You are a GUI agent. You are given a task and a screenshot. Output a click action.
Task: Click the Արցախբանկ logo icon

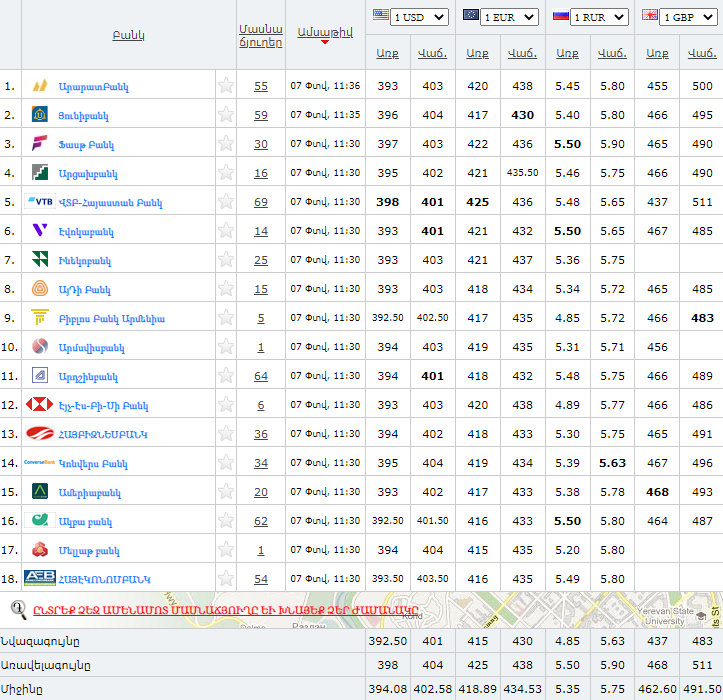40,172
